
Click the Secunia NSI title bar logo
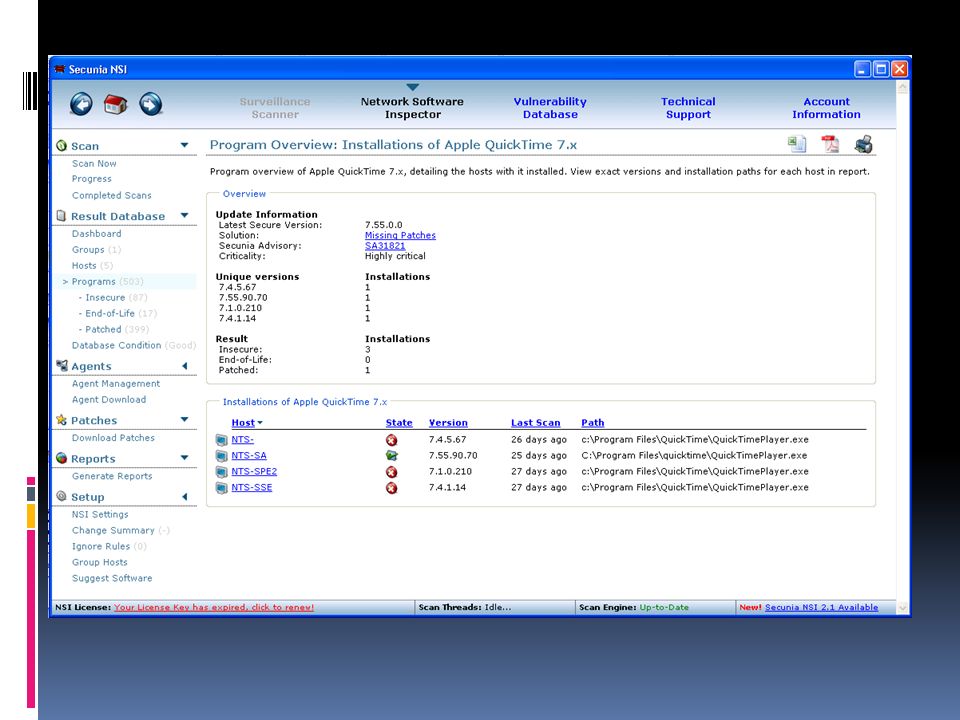coord(59,69)
